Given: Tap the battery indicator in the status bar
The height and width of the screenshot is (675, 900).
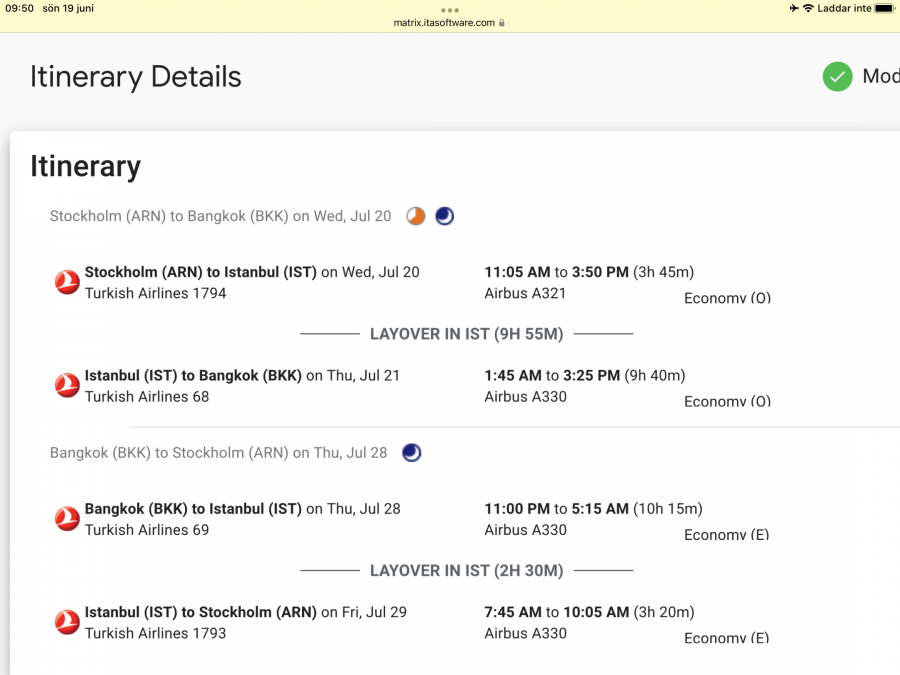Looking at the screenshot, I should click(x=884, y=8).
